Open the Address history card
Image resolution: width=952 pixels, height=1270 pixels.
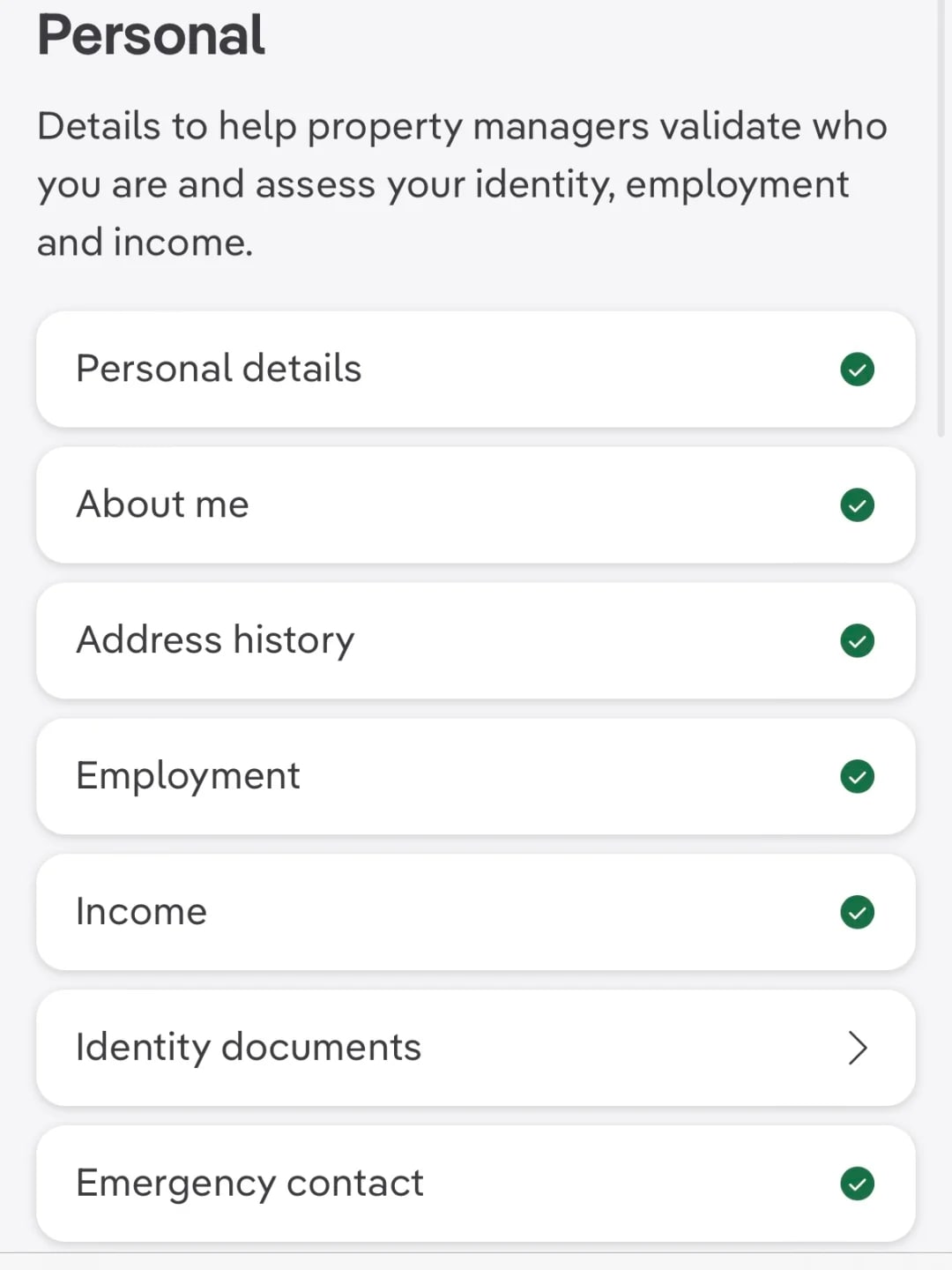476,641
